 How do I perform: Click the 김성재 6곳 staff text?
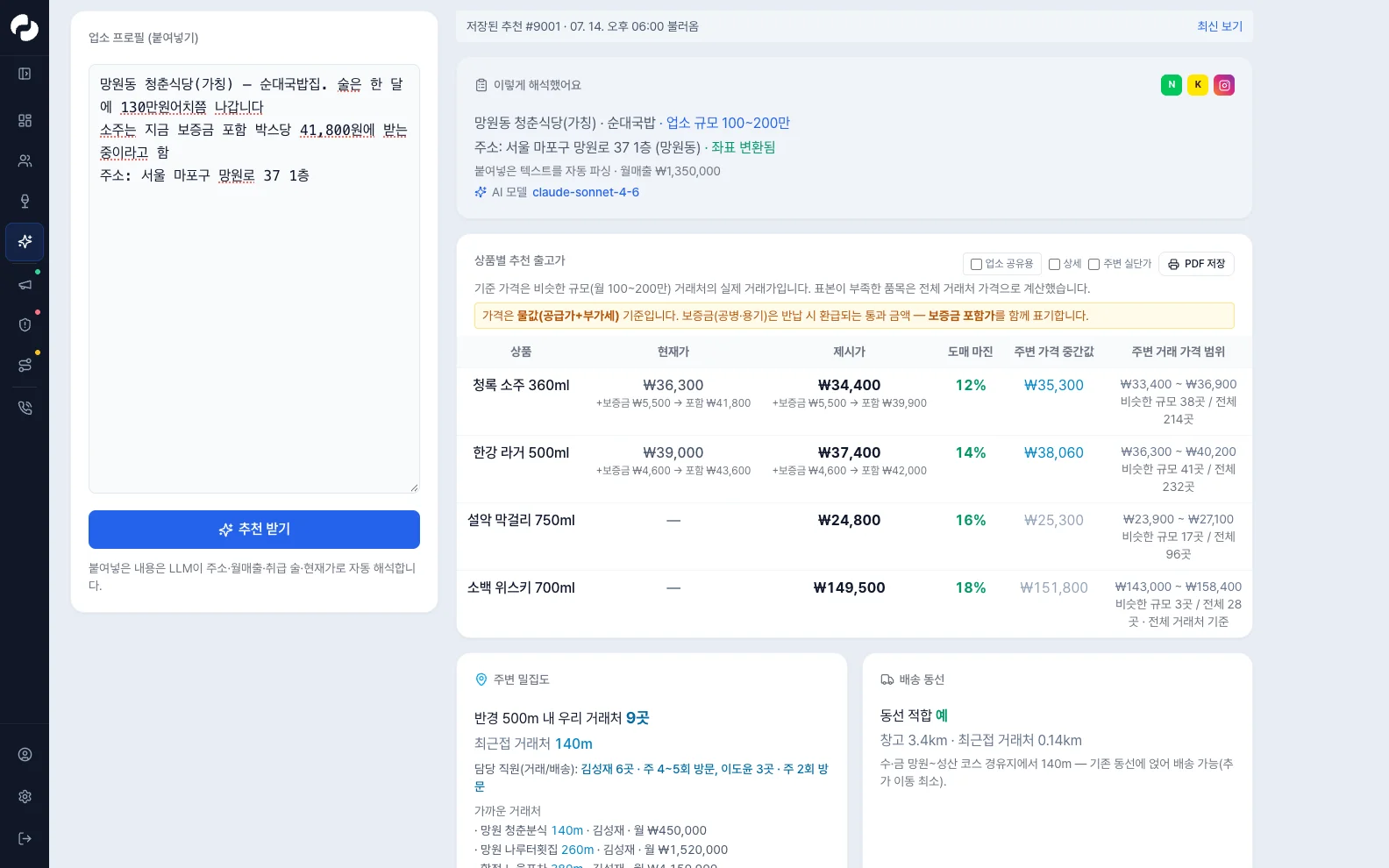(x=607, y=769)
